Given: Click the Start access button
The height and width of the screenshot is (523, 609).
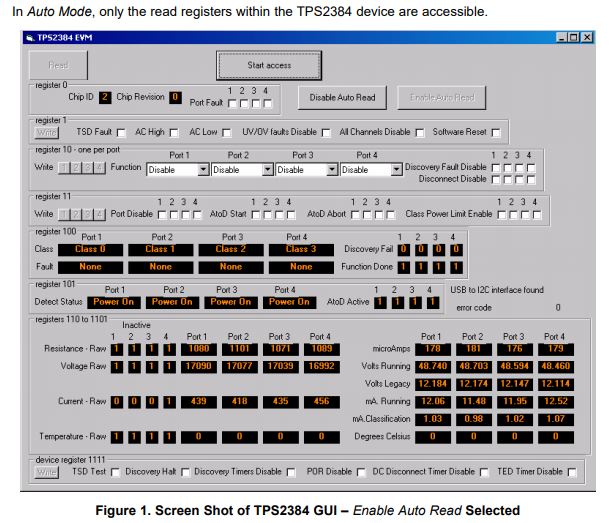Looking at the screenshot, I should click(269, 65).
